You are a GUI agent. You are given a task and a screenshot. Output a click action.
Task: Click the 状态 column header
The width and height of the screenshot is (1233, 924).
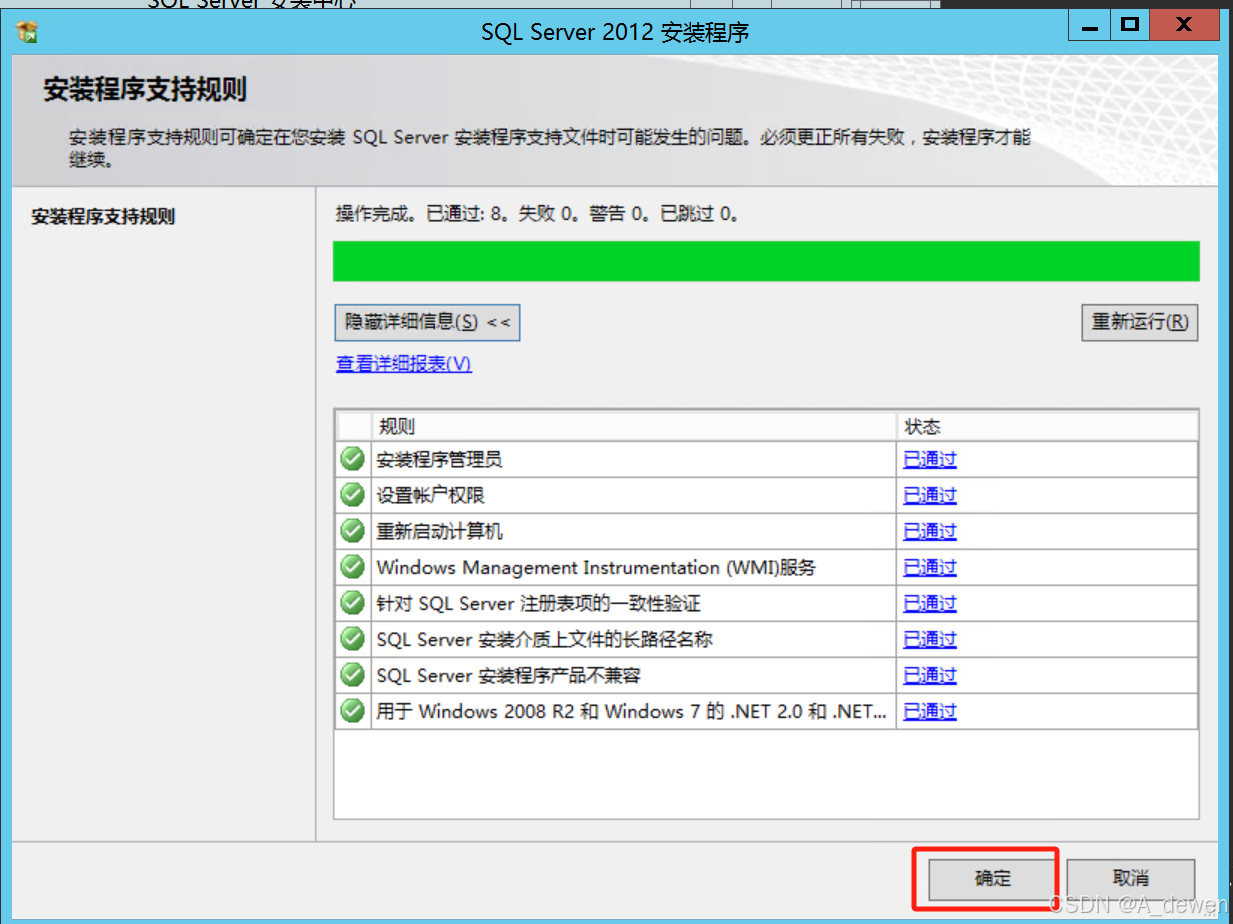1047,426
